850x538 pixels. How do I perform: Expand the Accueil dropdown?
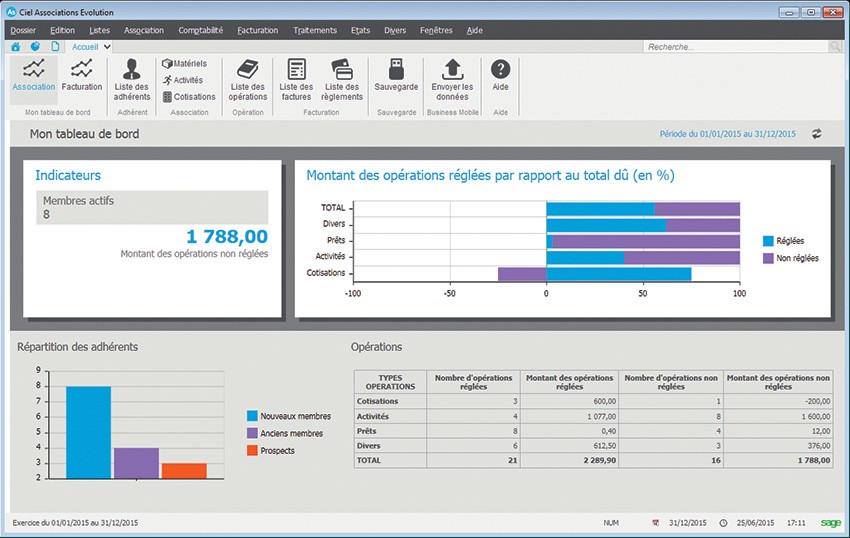click(107, 47)
